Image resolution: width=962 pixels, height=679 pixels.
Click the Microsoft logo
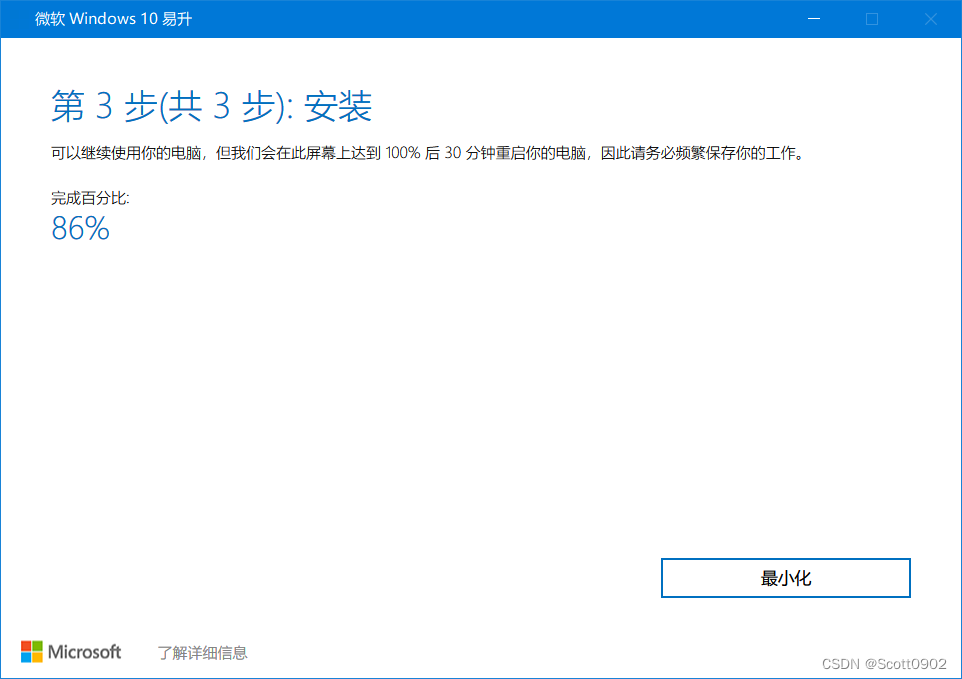point(71,651)
